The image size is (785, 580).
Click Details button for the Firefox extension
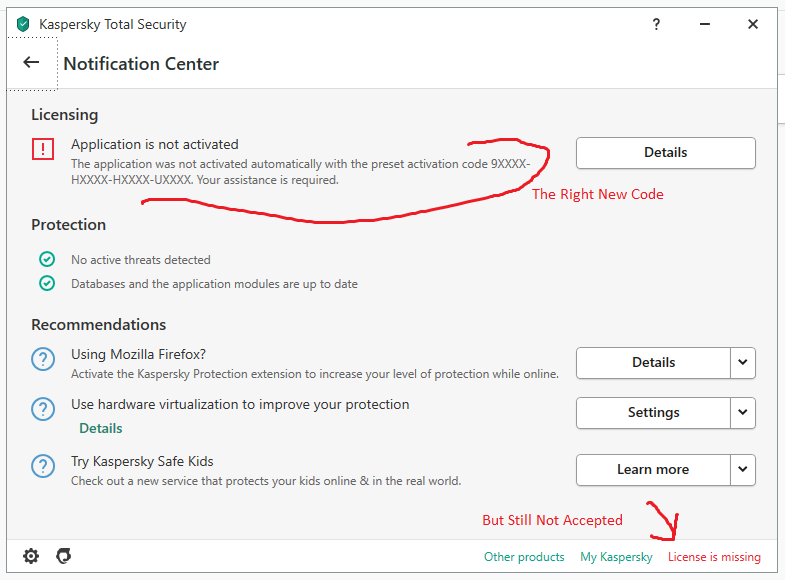pos(653,362)
